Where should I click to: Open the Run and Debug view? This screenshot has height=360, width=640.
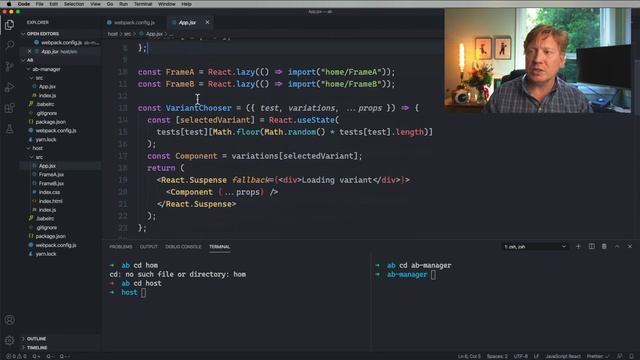pyautogui.click(x=9, y=87)
